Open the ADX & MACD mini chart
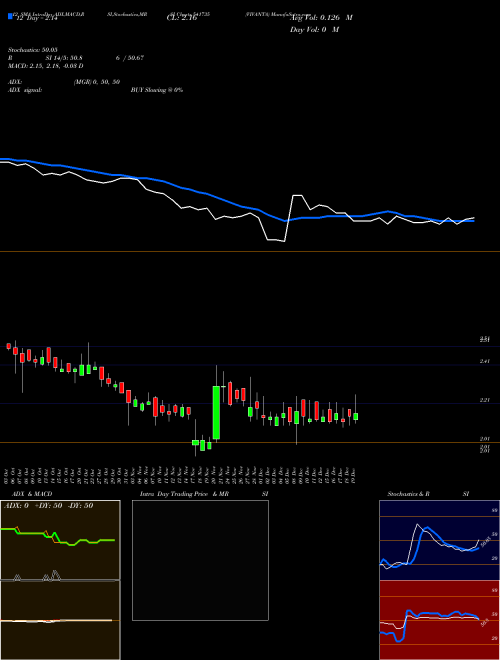The height and width of the screenshot is (660, 500). point(60,580)
